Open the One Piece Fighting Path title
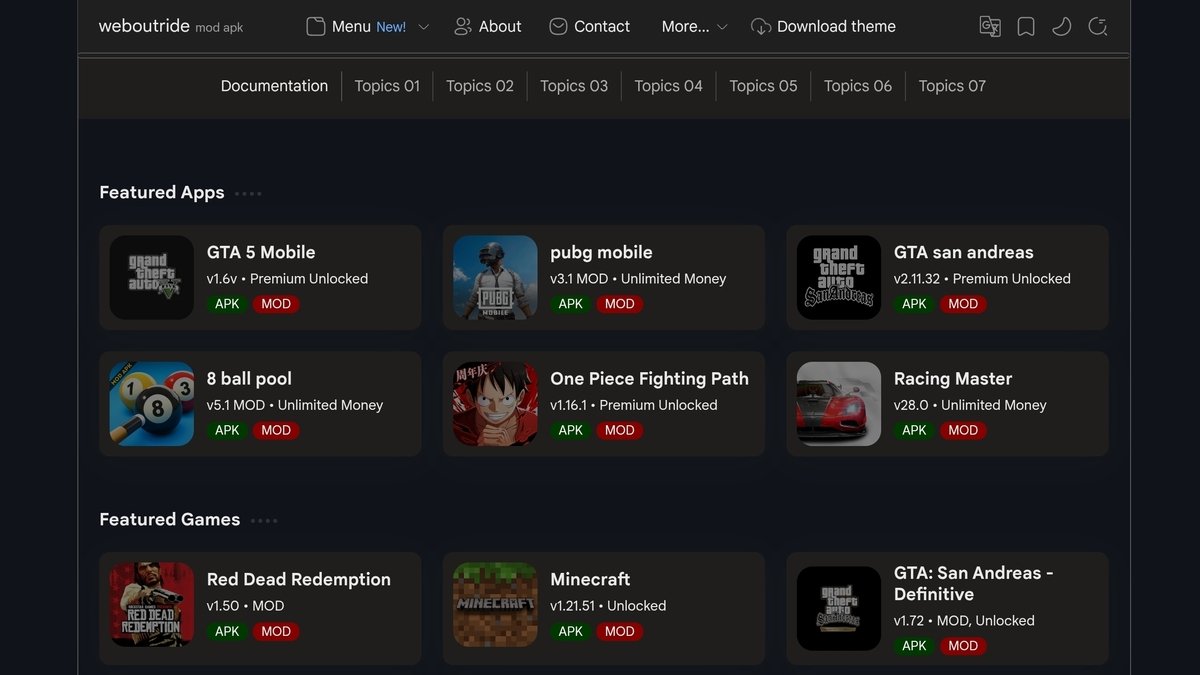The image size is (1200, 675). click(649, 379)
